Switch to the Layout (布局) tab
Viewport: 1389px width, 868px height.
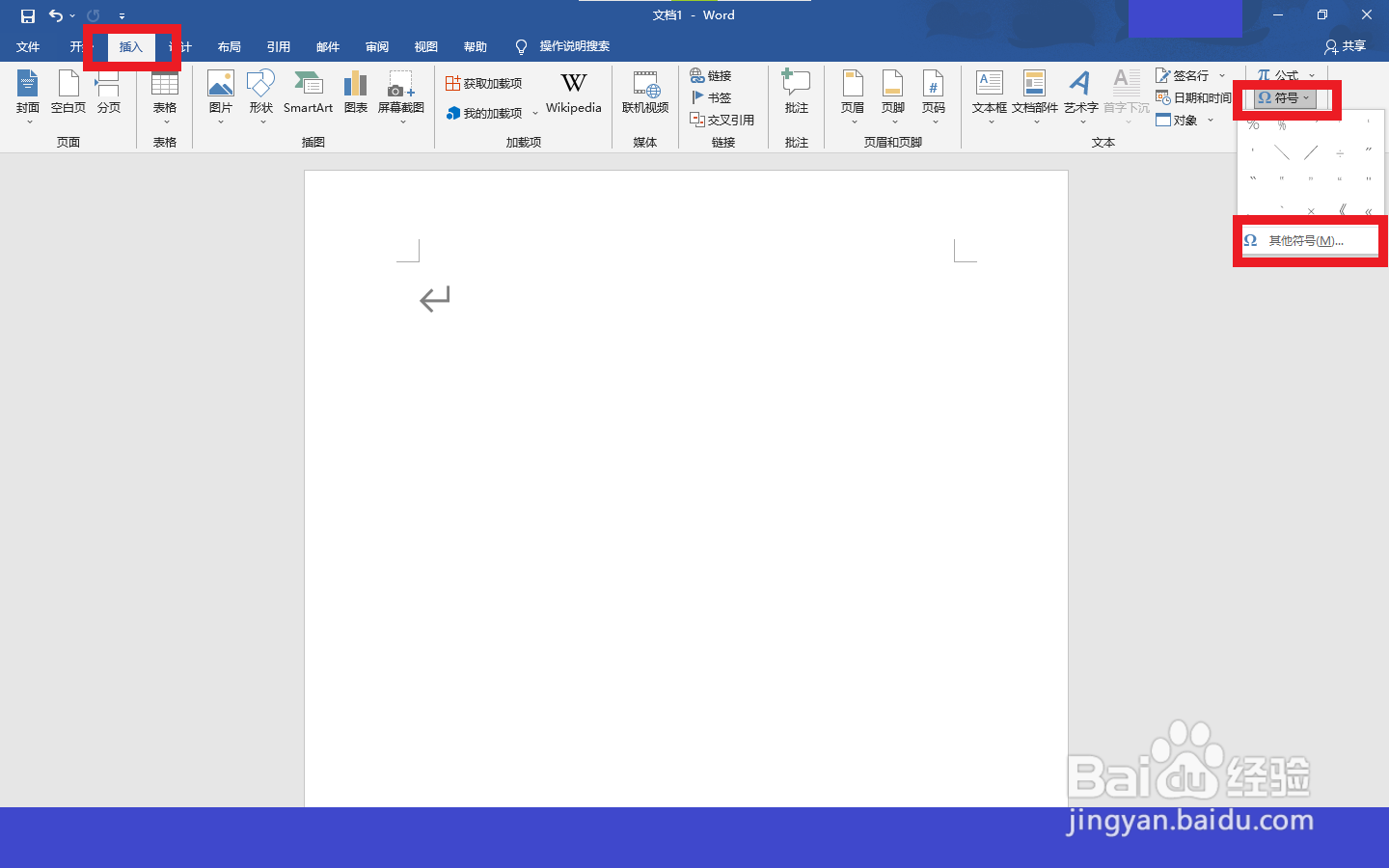point(230,46)
